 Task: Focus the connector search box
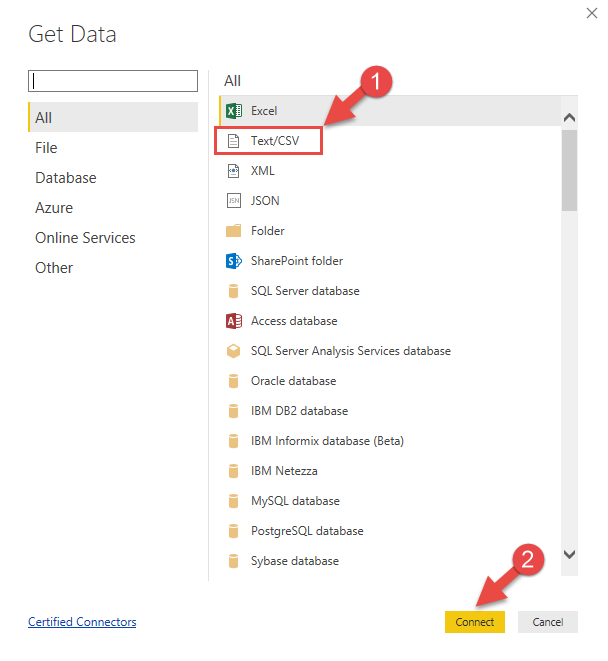113,81
